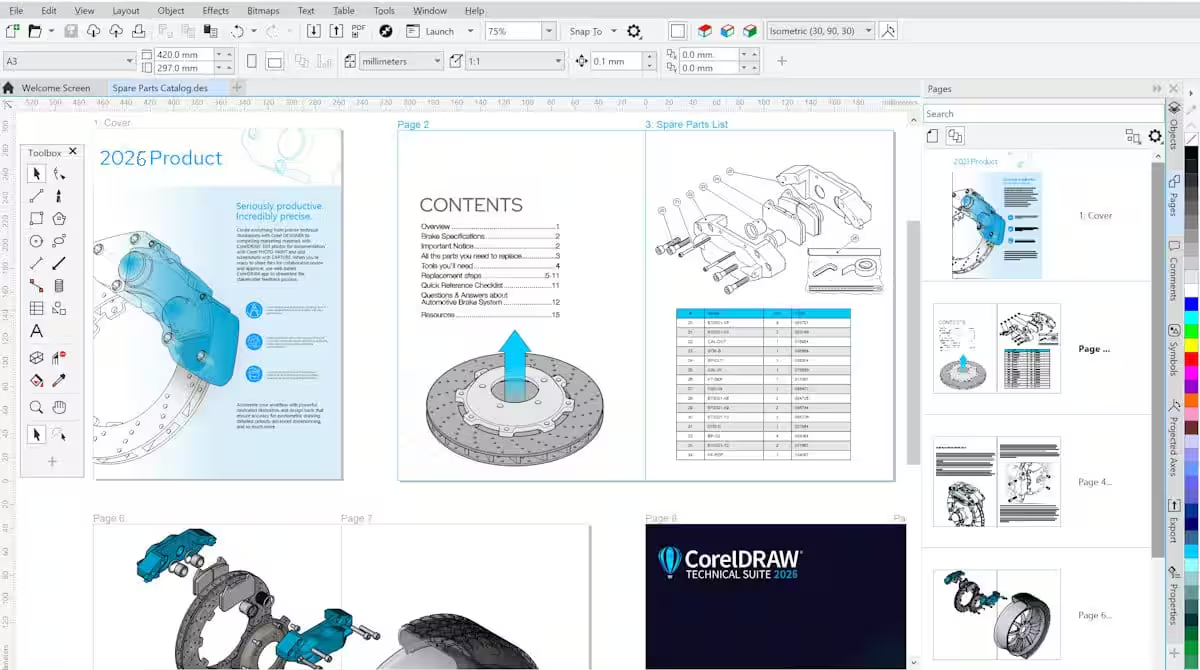Click the blue-front isometric cube icon
The image size is (1200, 670).
click(x=727, y=31)
